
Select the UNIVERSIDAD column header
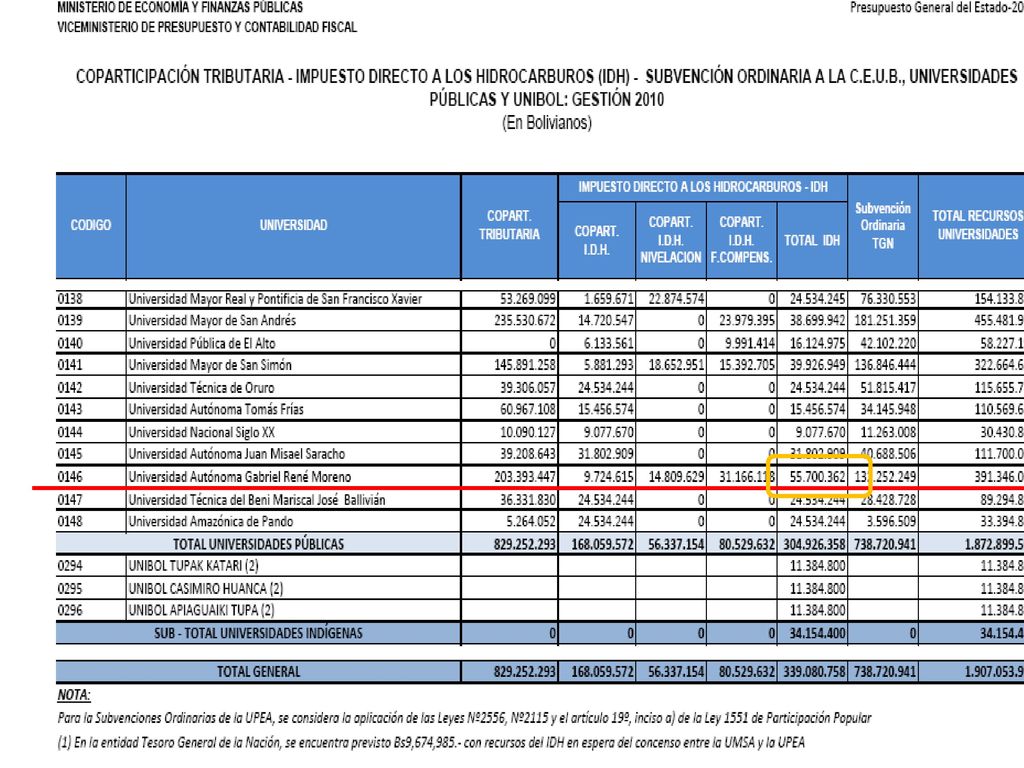tap(293, 226)
